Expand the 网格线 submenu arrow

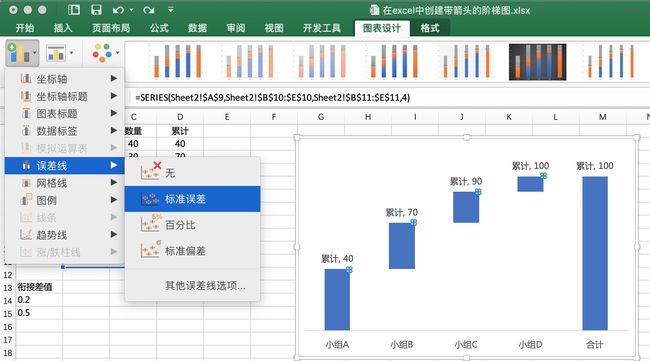(114, 183)
